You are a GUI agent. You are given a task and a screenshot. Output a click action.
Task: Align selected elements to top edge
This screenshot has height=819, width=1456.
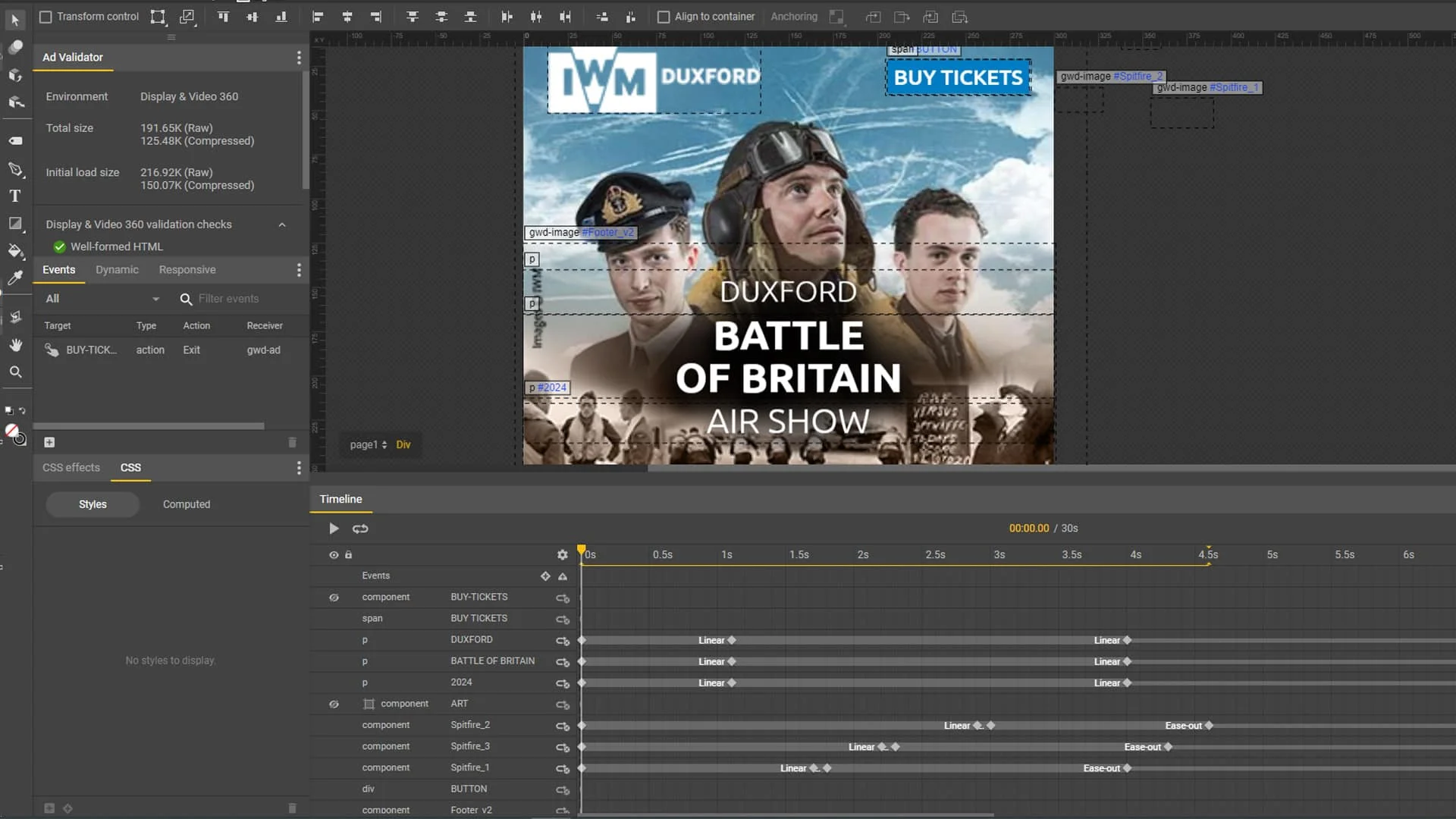click(x=223, y=17)
